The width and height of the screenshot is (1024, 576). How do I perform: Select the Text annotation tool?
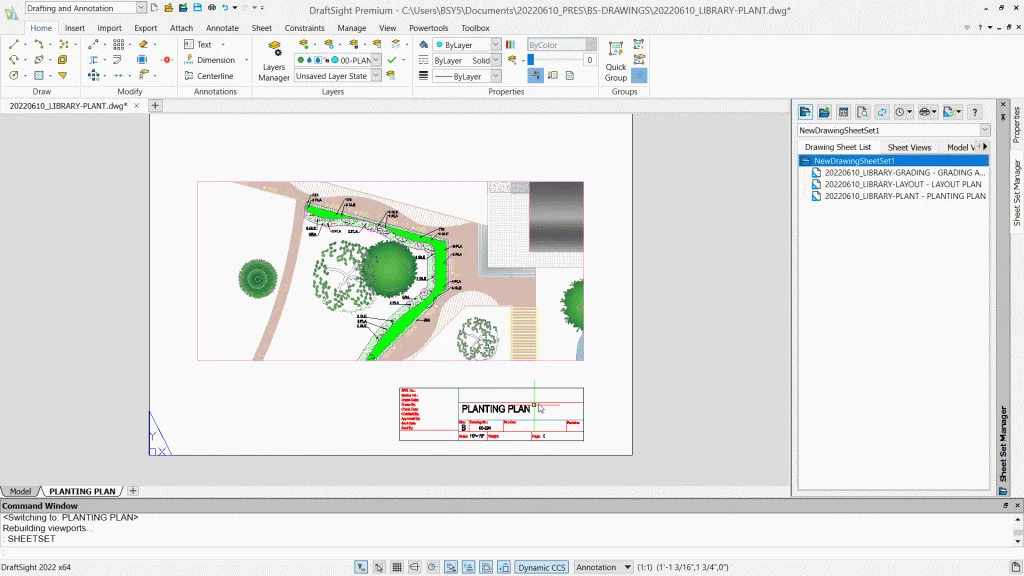pyautogui.click(x=204, y=44)
